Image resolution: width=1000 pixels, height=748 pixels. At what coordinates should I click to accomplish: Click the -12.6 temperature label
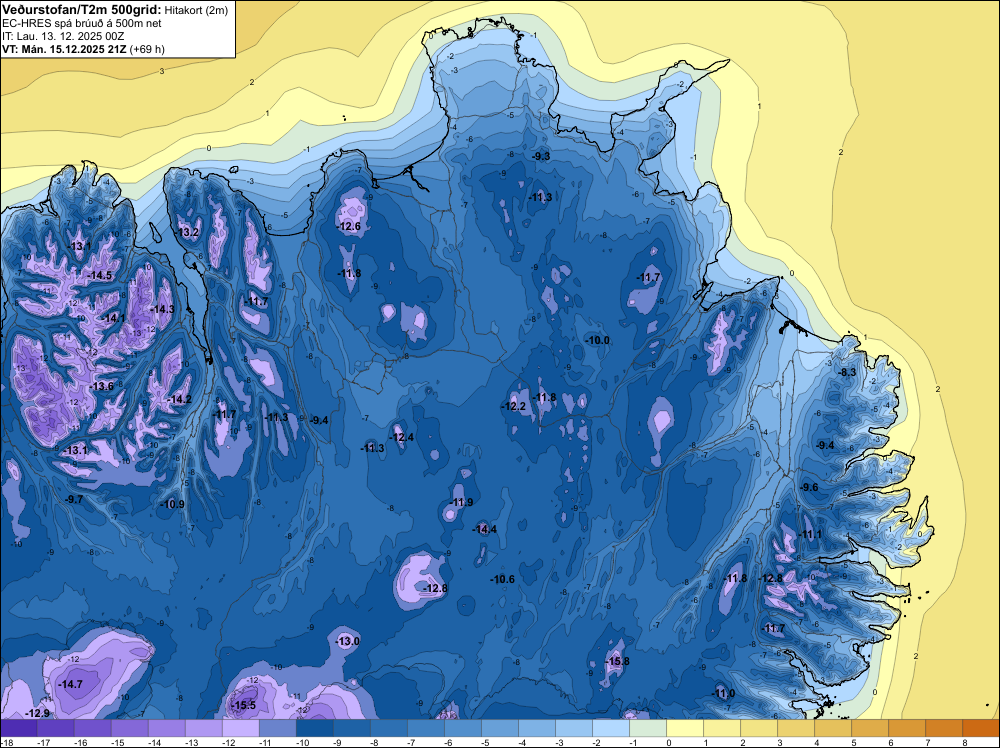pos(348,226)
